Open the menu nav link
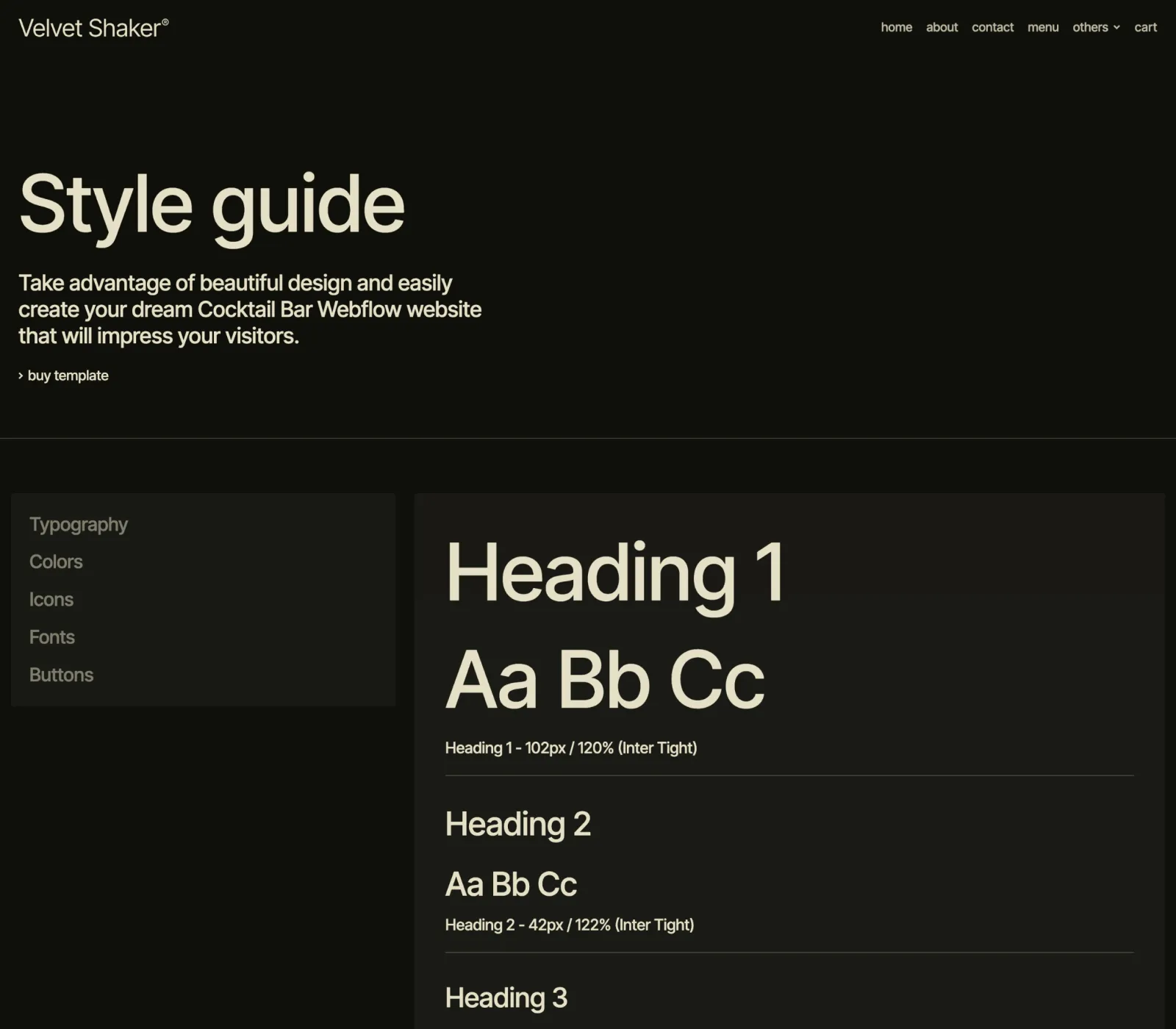Viewport: 1176px width, 1029px height. (1043, 27)
